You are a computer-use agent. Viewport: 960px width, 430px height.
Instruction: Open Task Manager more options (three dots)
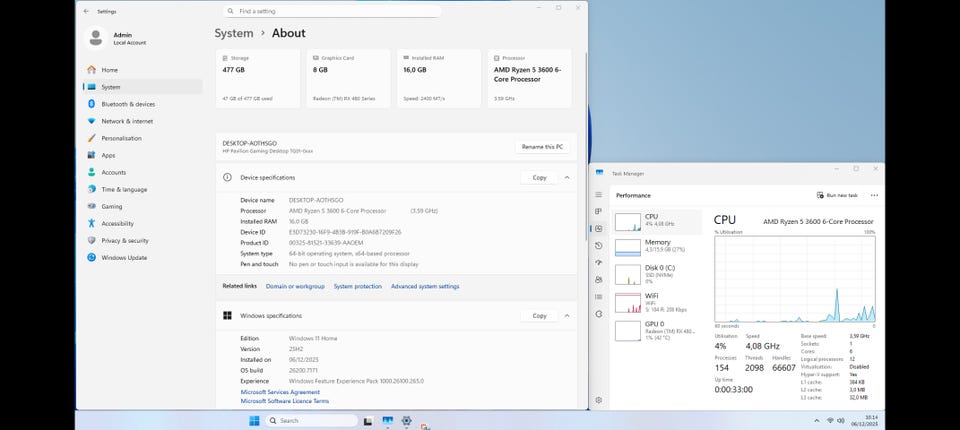[874, 195]
